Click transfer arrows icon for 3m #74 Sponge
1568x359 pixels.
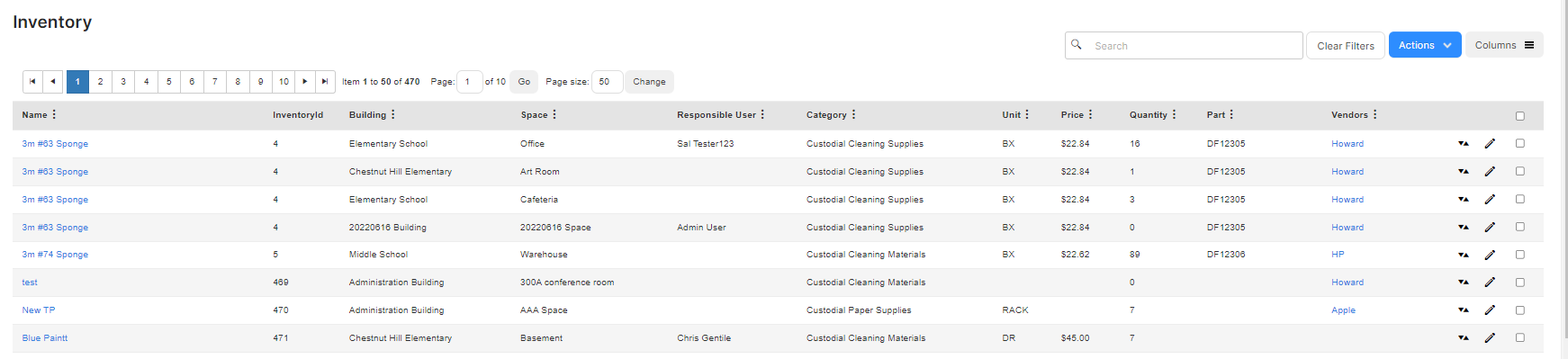(1464, 255)
